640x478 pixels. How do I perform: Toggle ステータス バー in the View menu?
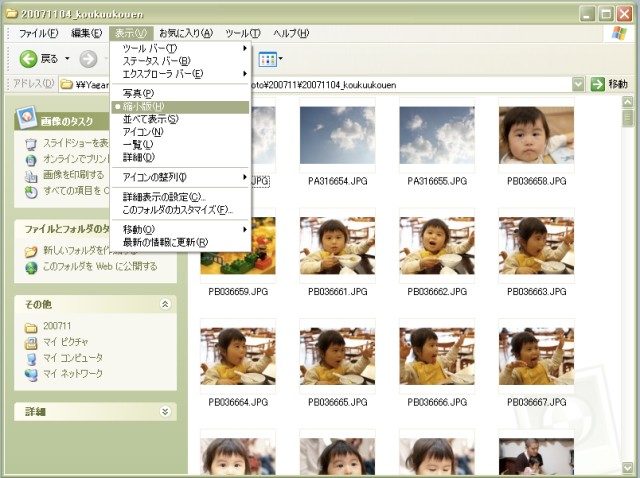point(156,61)
